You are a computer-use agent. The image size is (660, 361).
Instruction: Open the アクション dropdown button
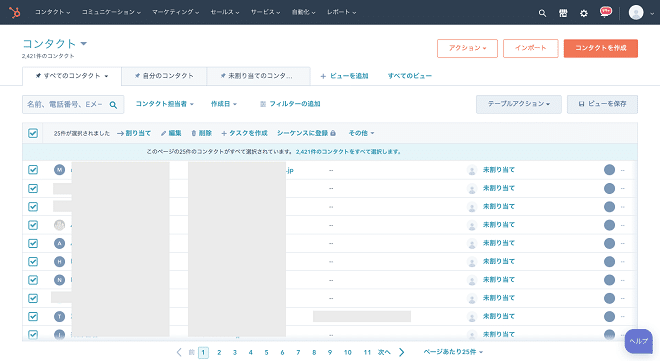[x=467, y=48]
